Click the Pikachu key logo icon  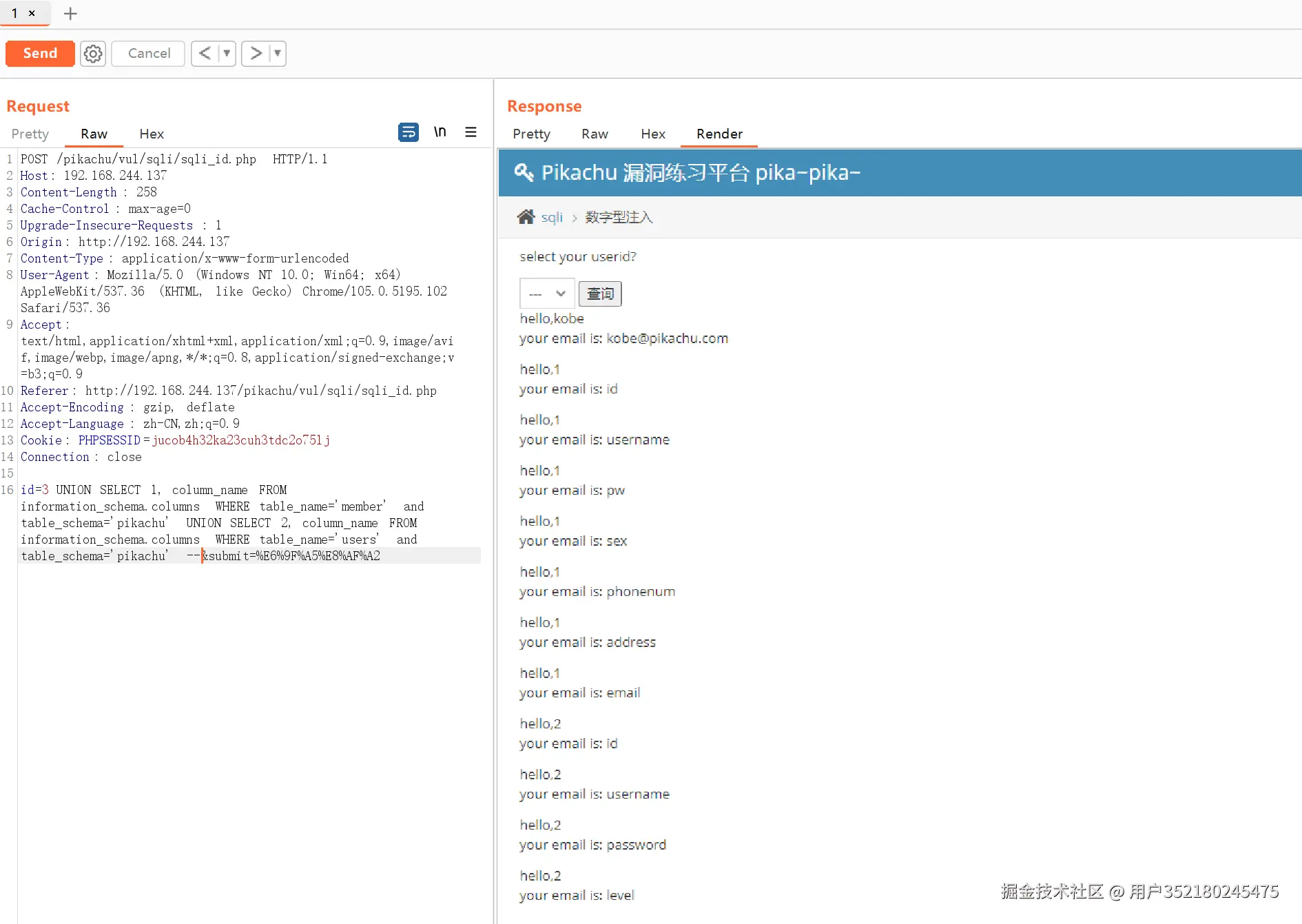point(524,172)
